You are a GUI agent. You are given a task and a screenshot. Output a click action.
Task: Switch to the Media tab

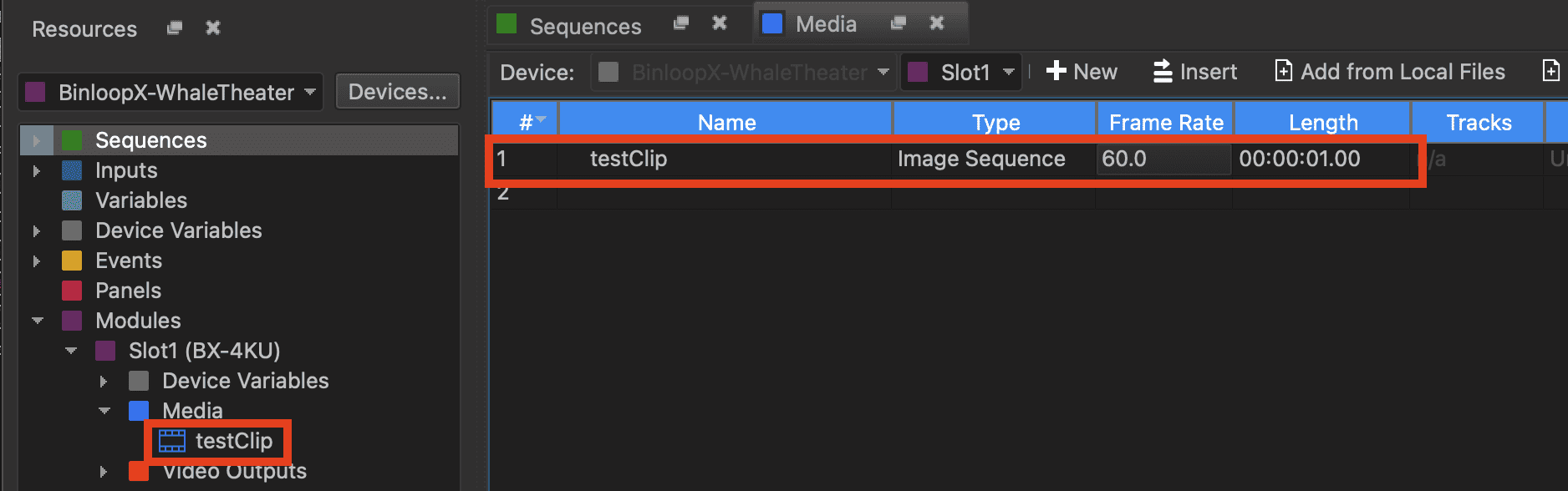click(x=825, y=24)
